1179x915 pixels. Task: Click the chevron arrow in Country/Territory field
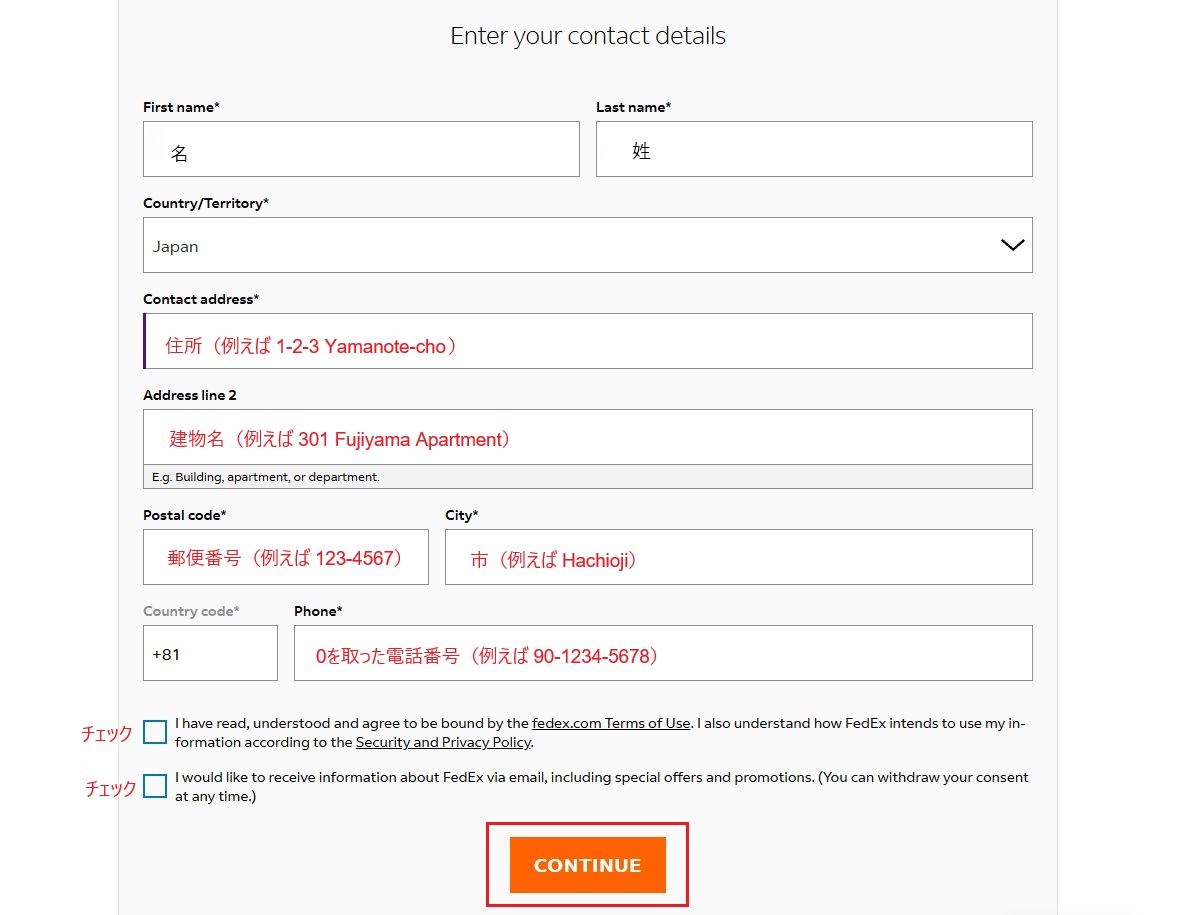pos(1012,245)
